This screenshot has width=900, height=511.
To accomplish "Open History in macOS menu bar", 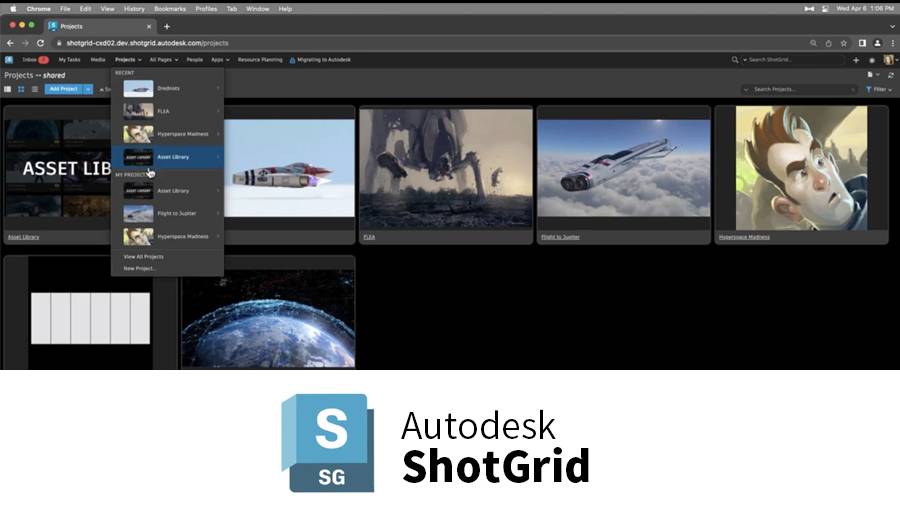I will tap(134, 9).
